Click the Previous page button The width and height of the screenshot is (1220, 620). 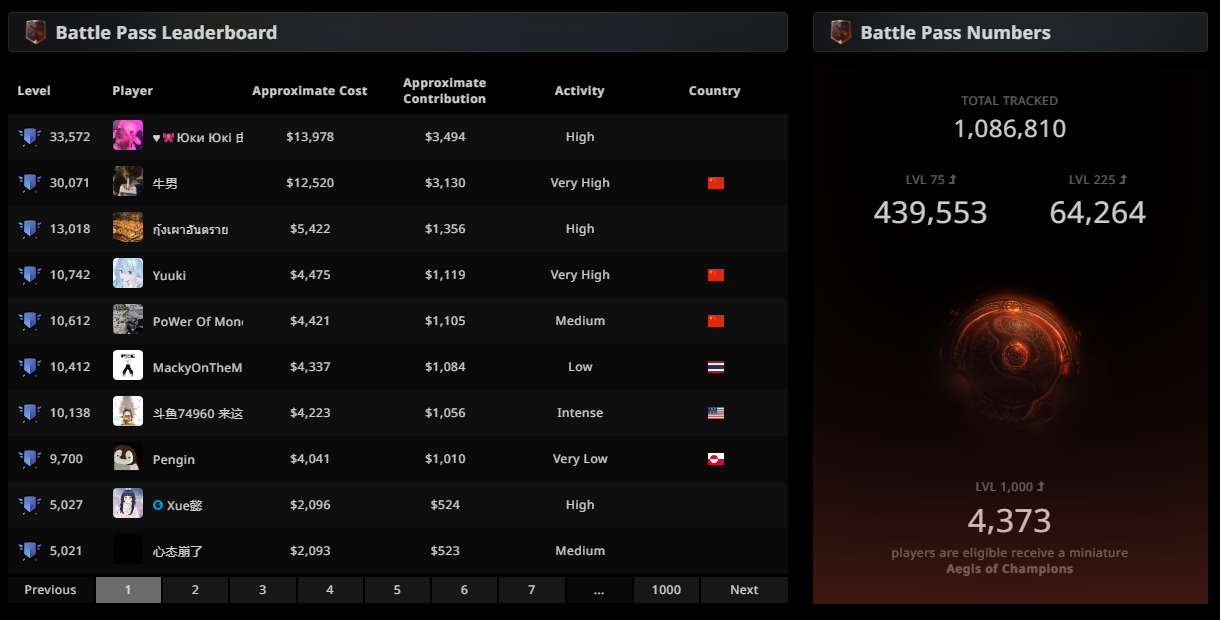[x=50, y=590]
